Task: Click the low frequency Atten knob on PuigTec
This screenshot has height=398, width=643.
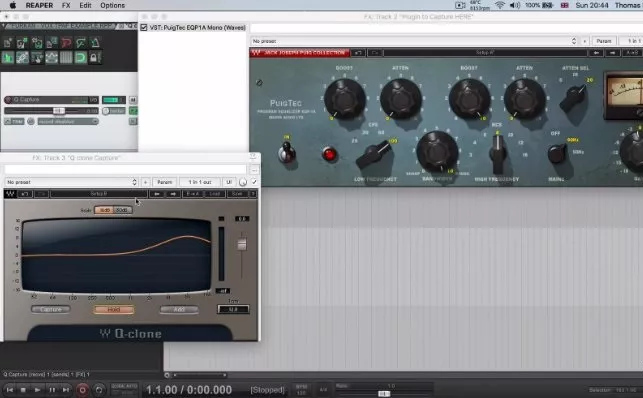Action: [401, 99]
